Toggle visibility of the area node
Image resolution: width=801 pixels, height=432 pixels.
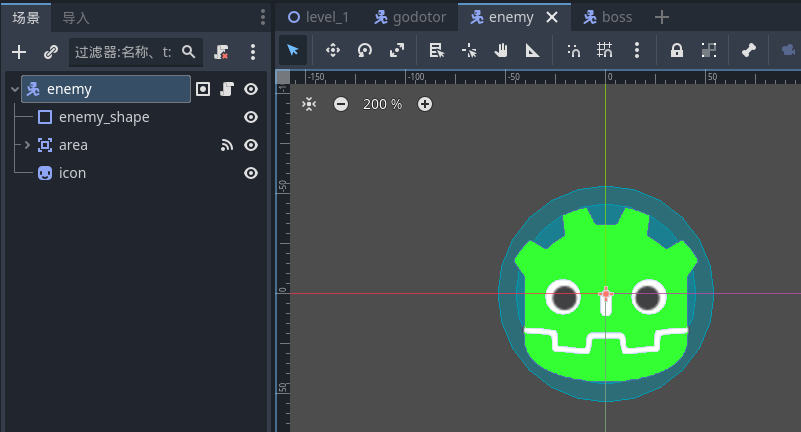click(251, 145)
